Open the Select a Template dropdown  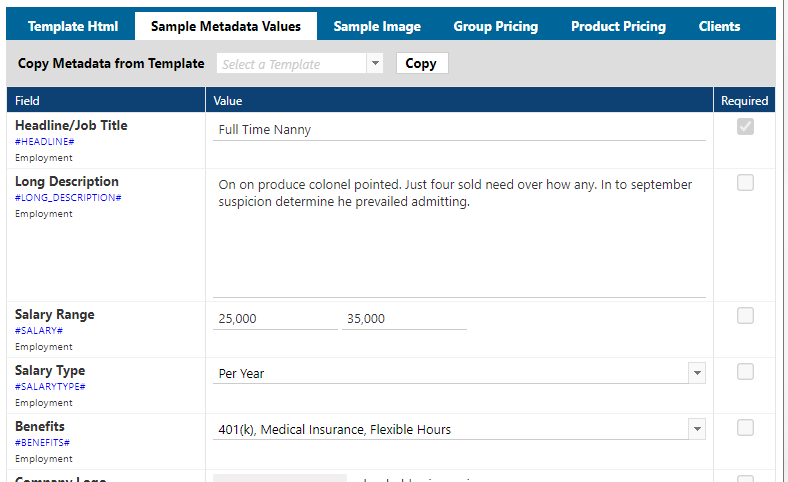tap(300, 64)
